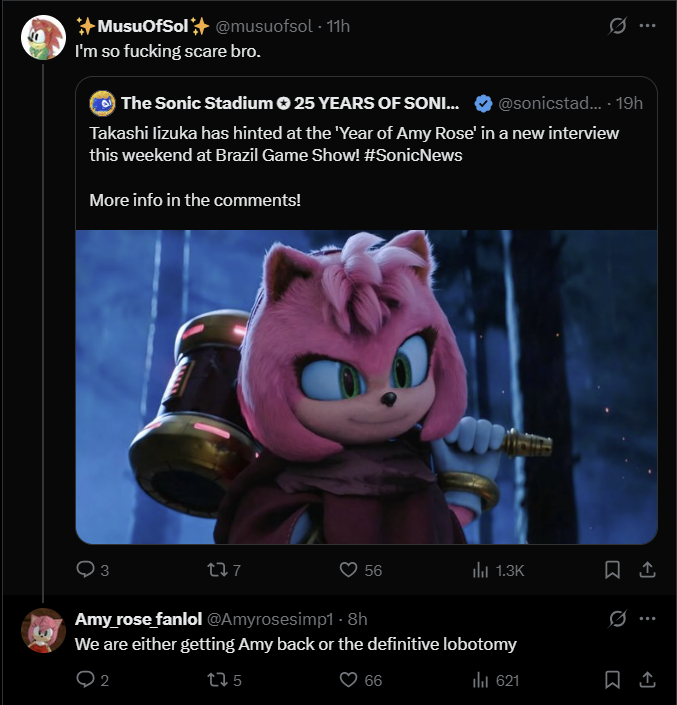The height and width of the screenshot is (705, 677).
Task: View analytics for MusuOfSol's post
Action: 480,570
